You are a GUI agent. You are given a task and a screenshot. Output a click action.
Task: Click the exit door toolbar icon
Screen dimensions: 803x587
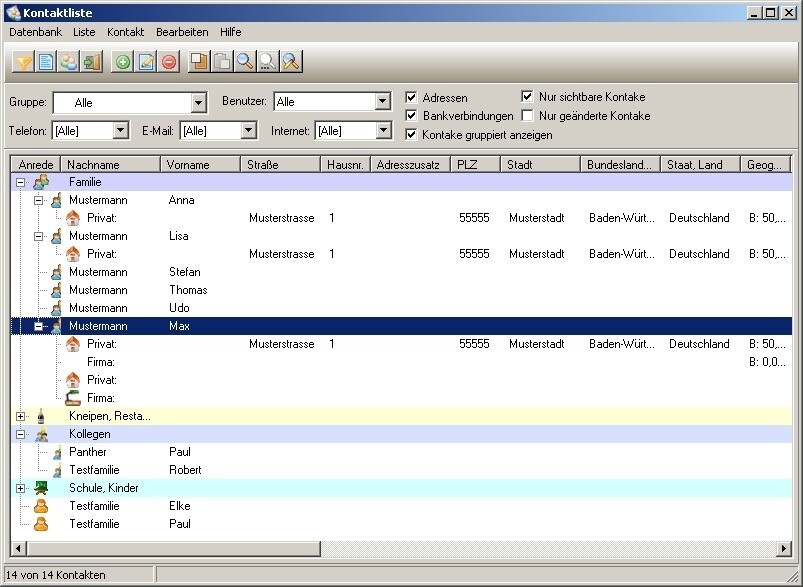click(92, 62)
